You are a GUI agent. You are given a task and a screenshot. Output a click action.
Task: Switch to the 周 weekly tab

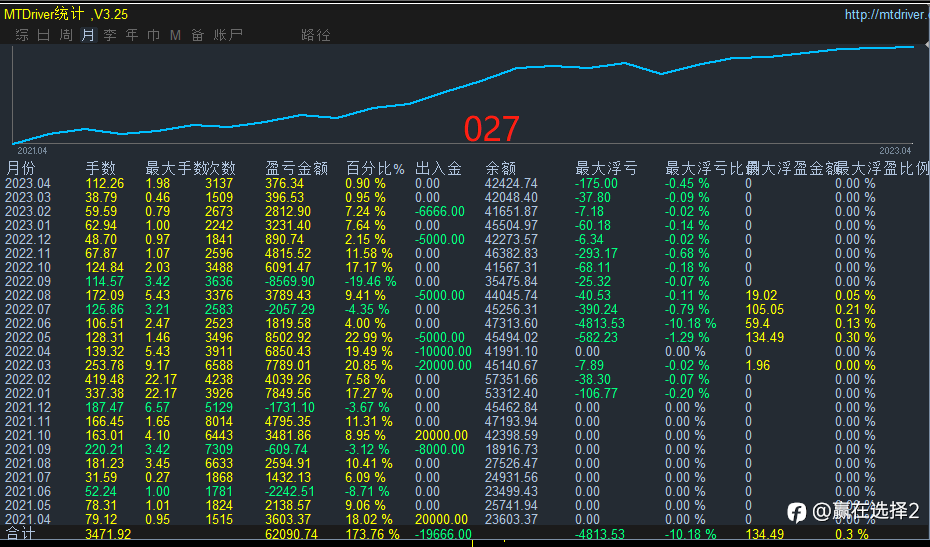click(x=66, y=35)
